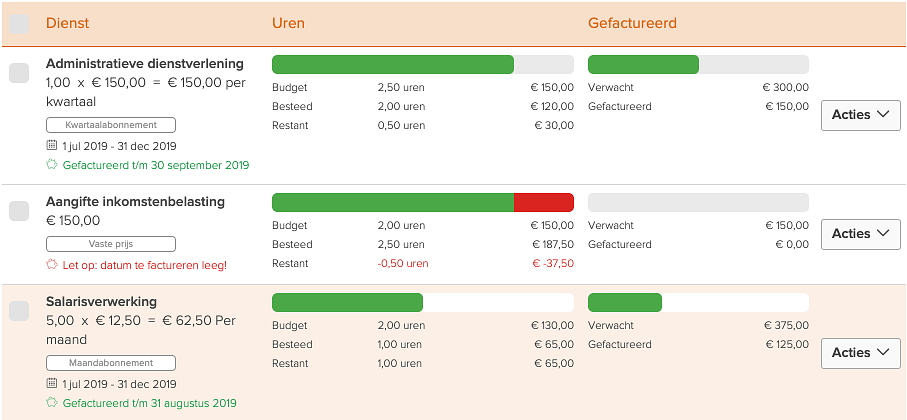Click calendar icon for Administratieve dienstverlening dates
The height and width of the screenshot is (420, 907).
(x=52, y=145)
